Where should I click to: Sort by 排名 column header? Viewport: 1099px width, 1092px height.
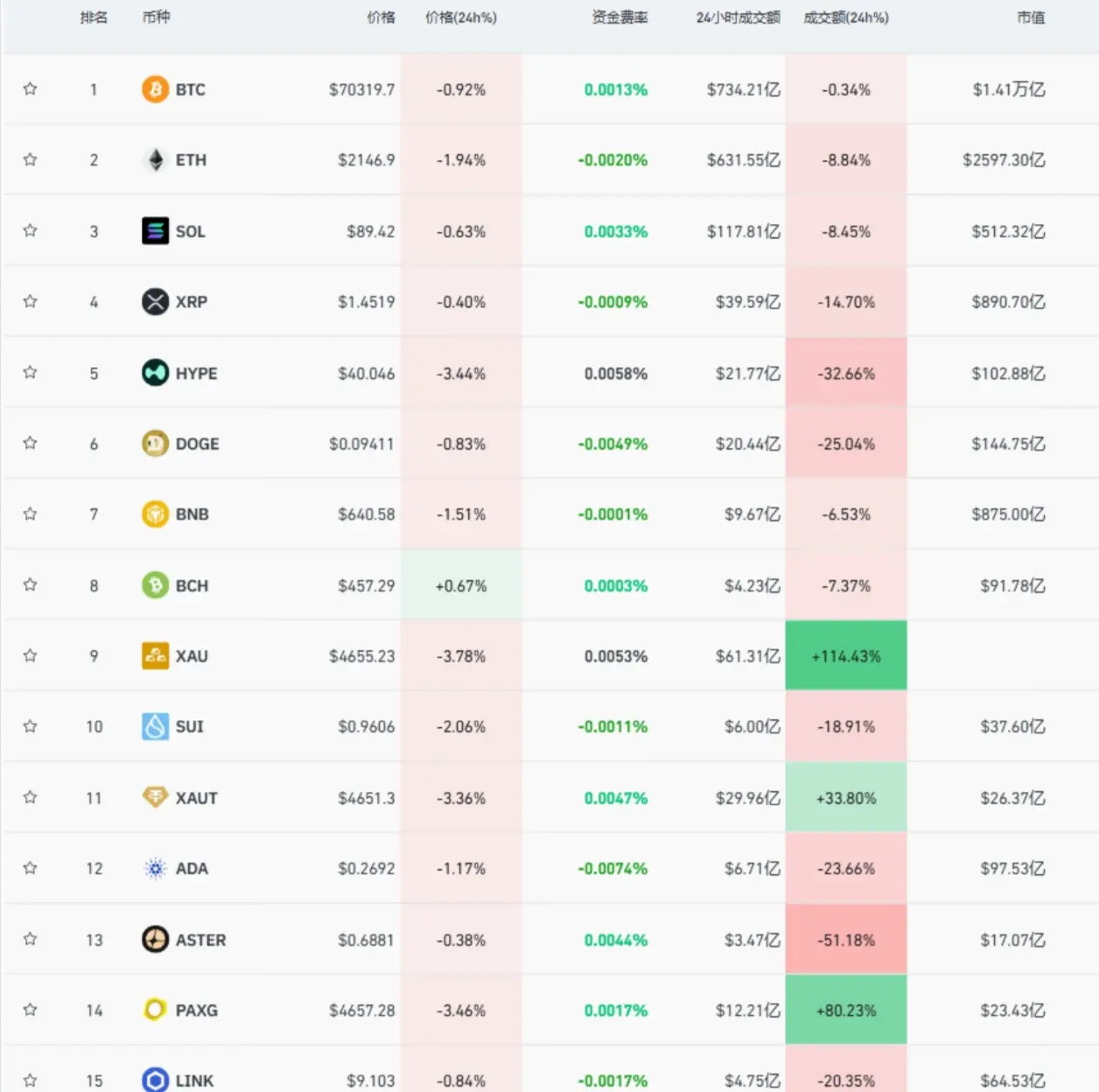(94, 17)
